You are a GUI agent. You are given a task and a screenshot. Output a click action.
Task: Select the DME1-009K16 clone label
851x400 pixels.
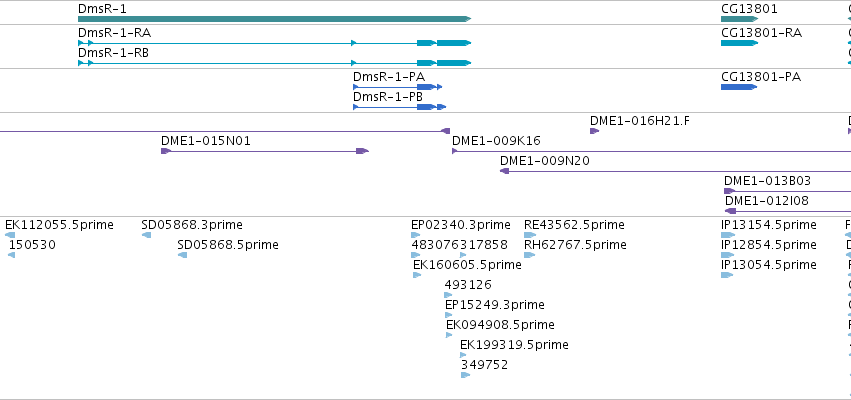496,141
